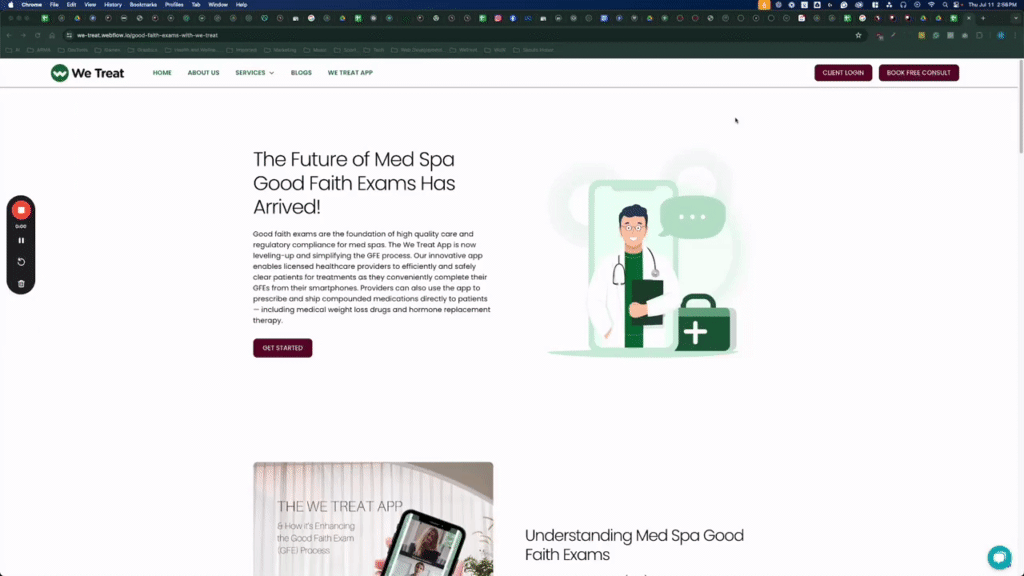
Task: Open the Apple menu
Action: coord(10,5)
